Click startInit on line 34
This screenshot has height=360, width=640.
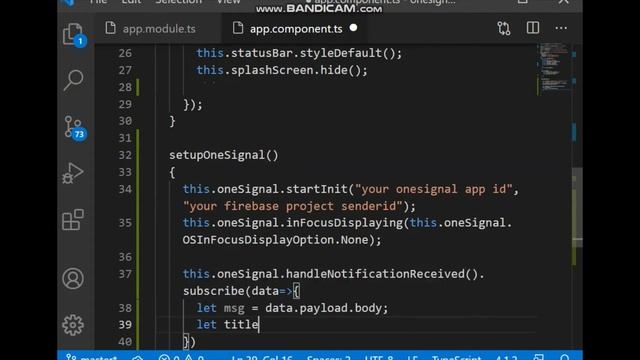(316, 189)
